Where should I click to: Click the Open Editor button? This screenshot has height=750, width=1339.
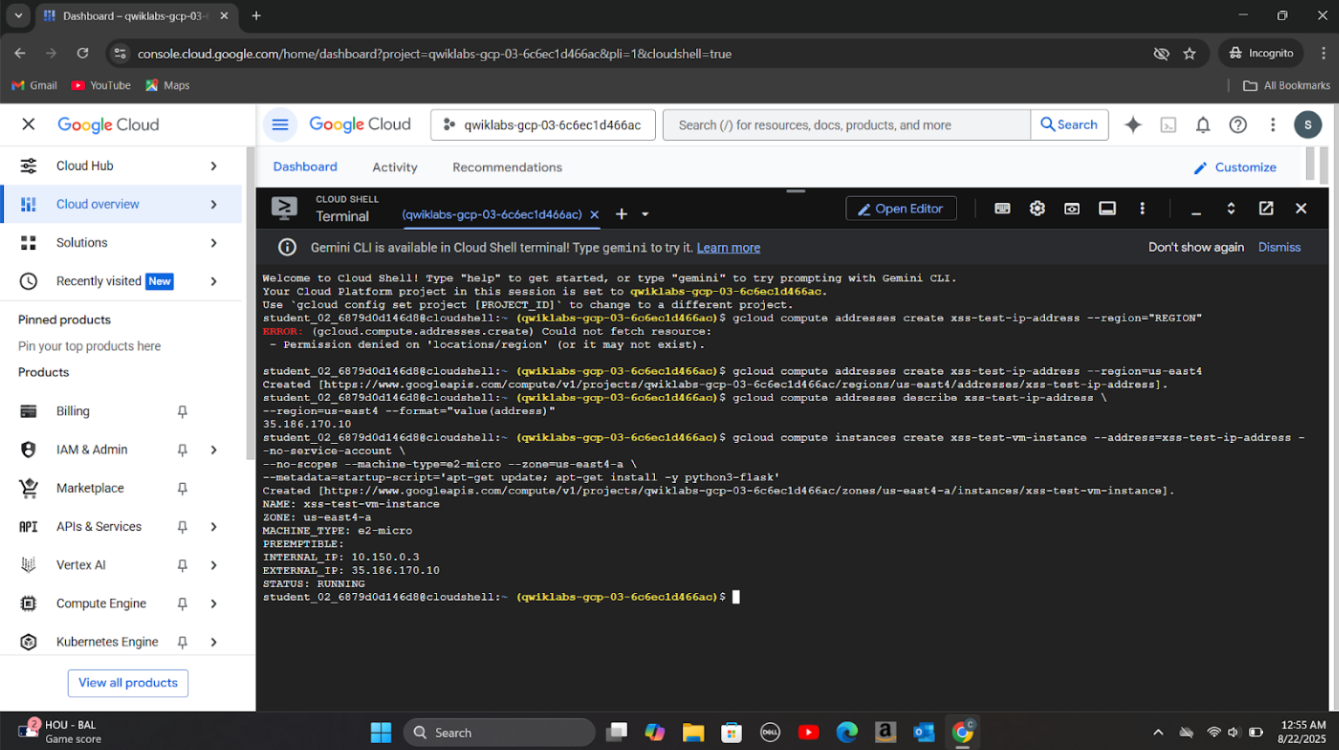(x=900, y=208)
